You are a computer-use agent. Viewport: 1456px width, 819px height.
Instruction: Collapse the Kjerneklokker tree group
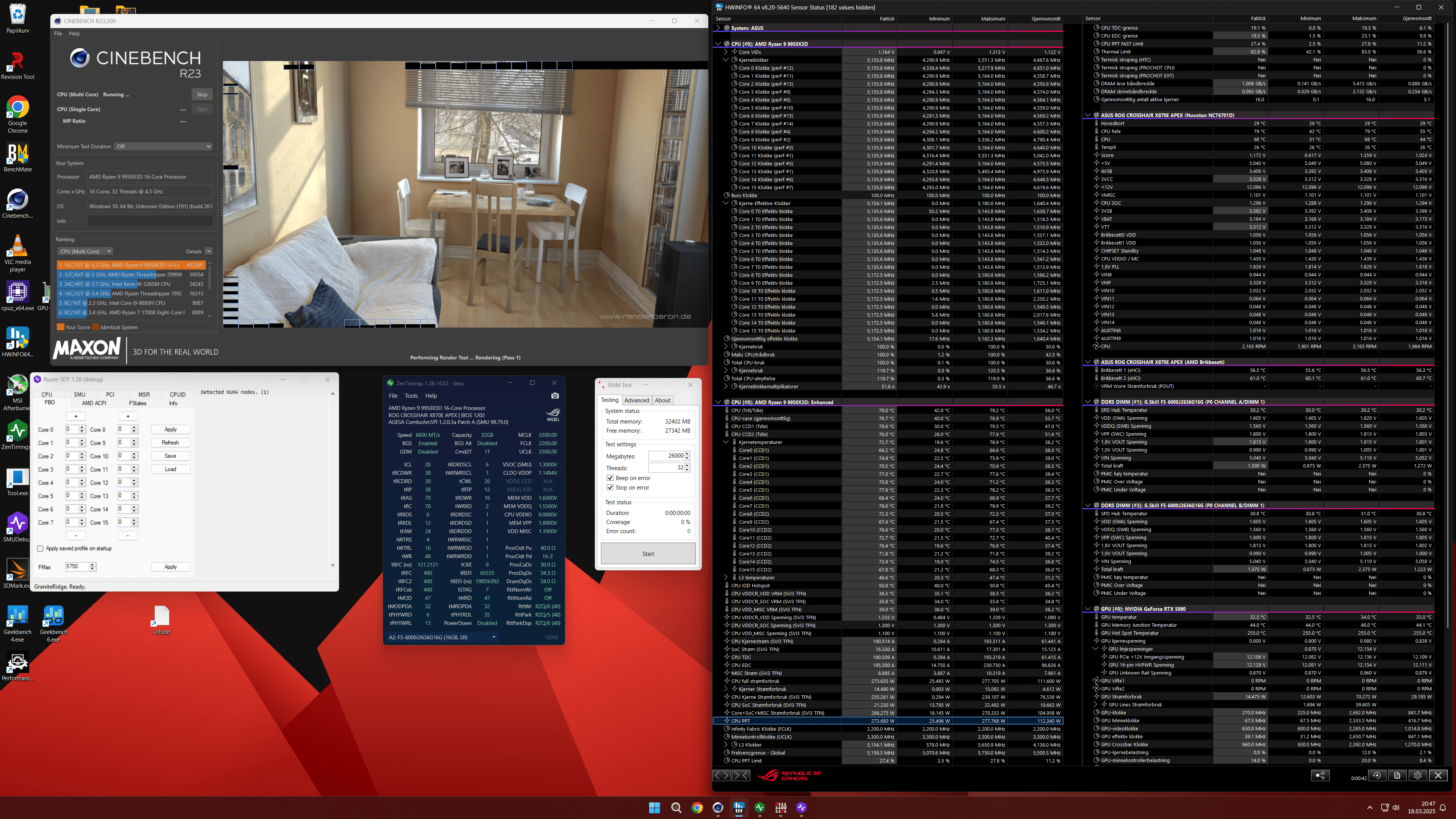pos(726,60)
